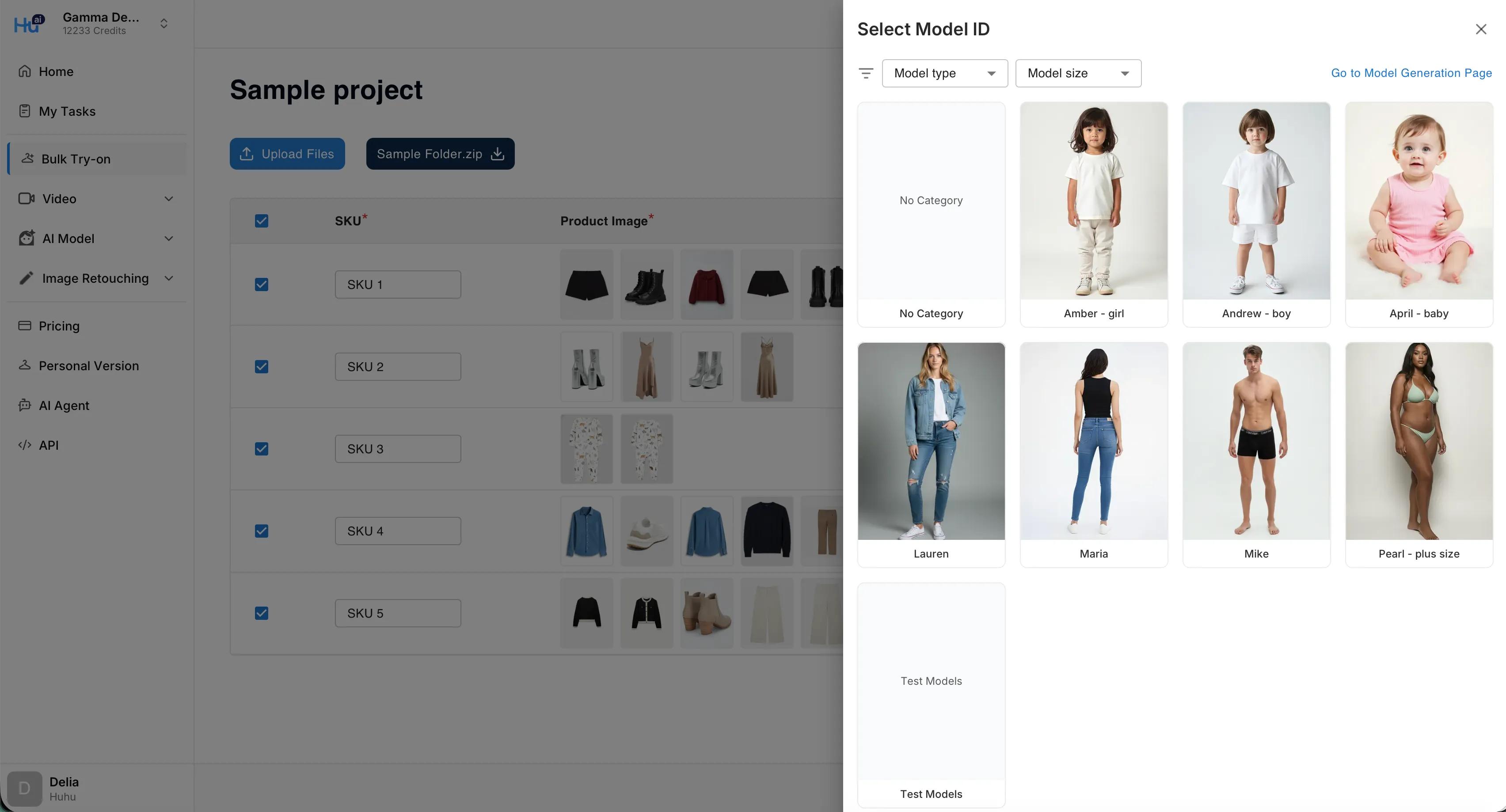The image size is (1506, 812).
Task: Click the SKU 1 name input field
Action: [398, 285]
